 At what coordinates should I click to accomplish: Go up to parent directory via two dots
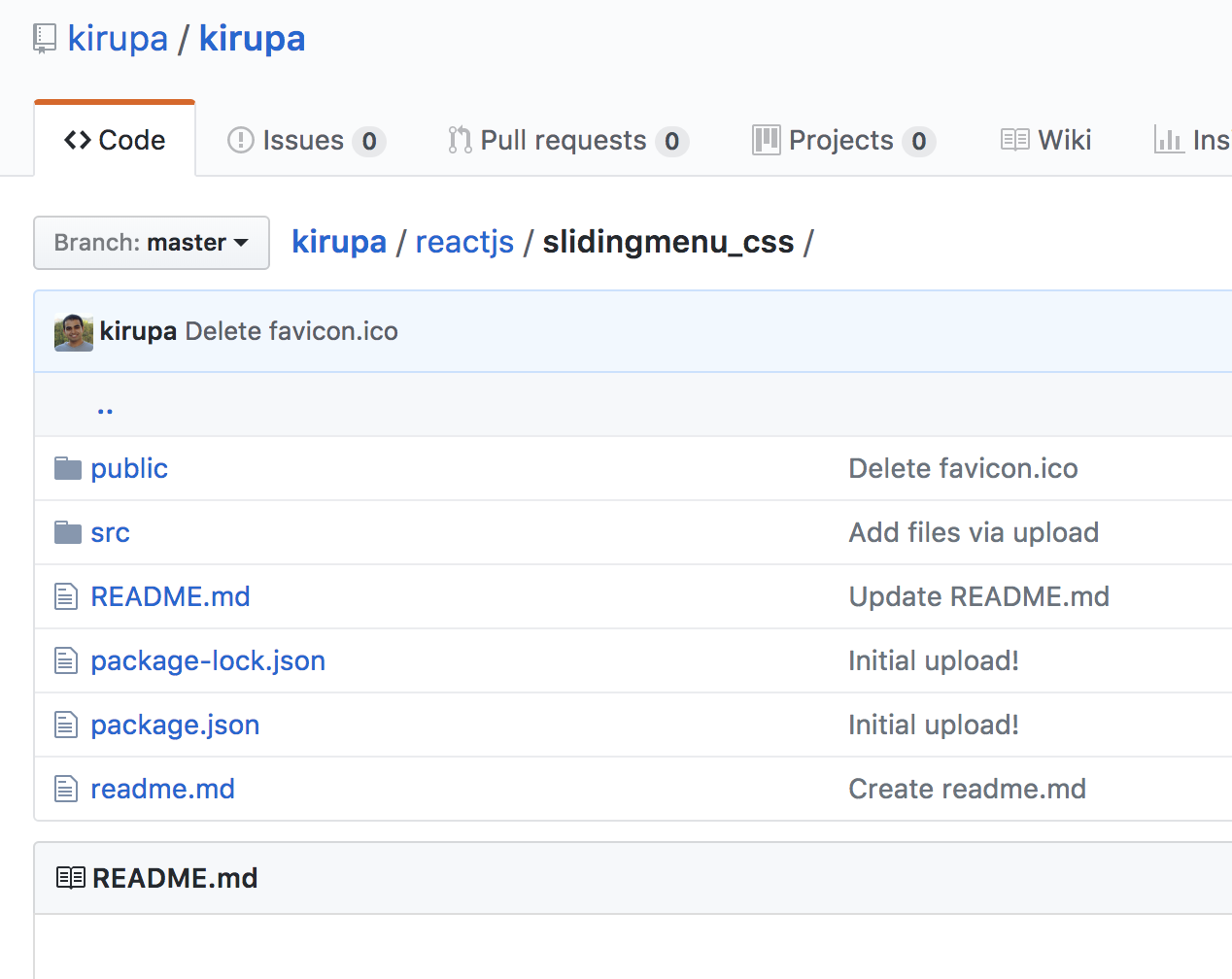click(105, 409)
